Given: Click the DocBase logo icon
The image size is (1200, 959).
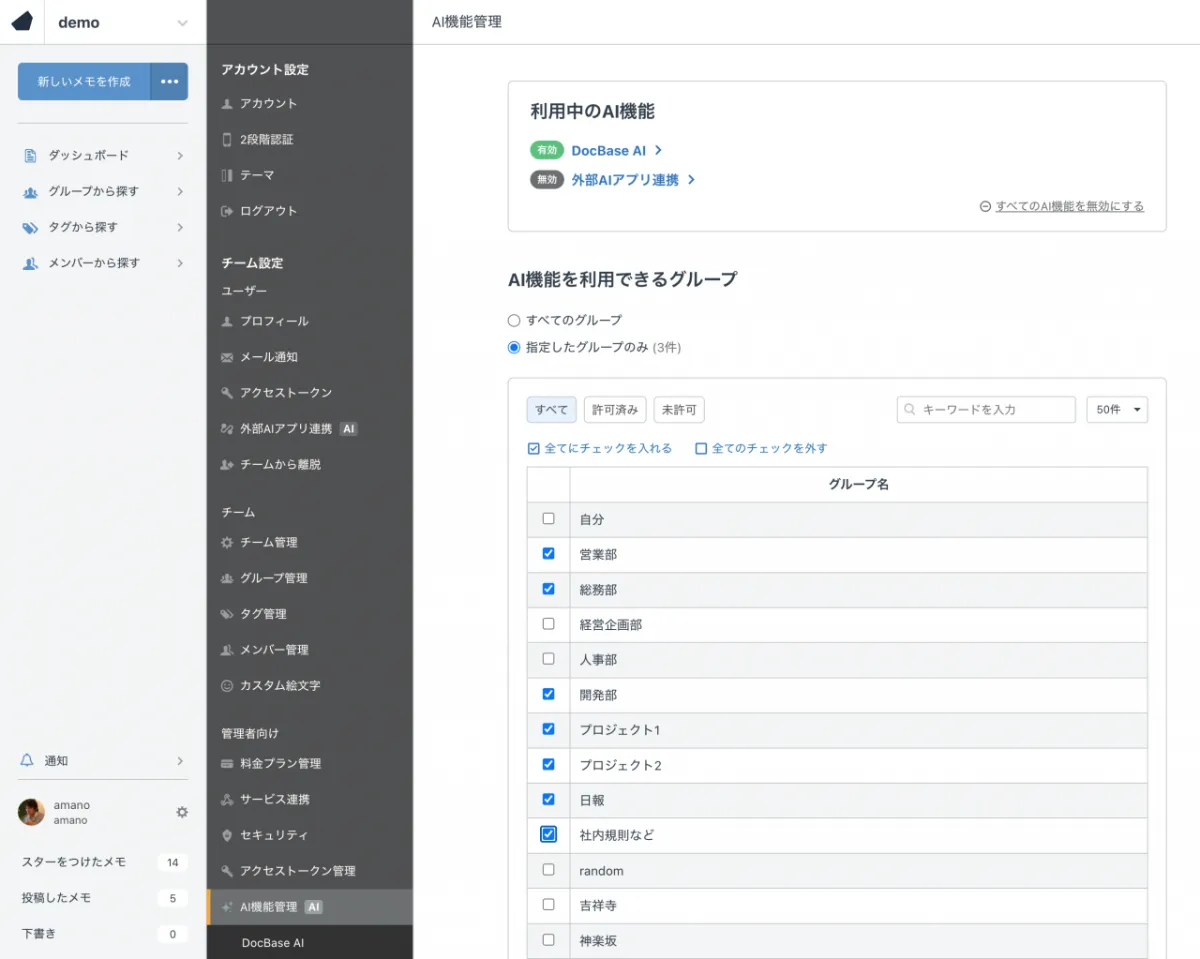Looking at the screenshot, I should pos(22,22).
